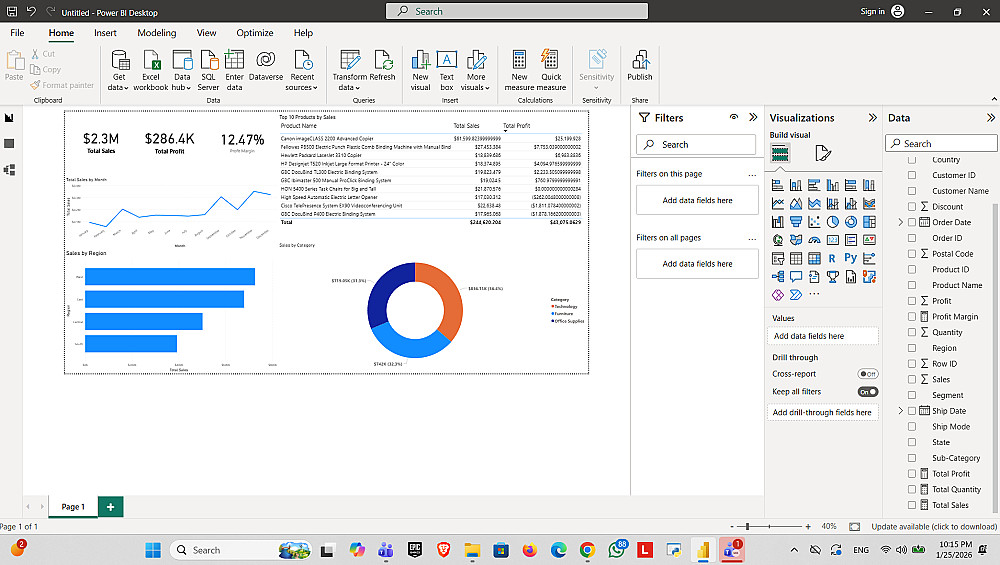1000x565 pixels.
Task: Select the Python visual icon
Action: point(851,258)
